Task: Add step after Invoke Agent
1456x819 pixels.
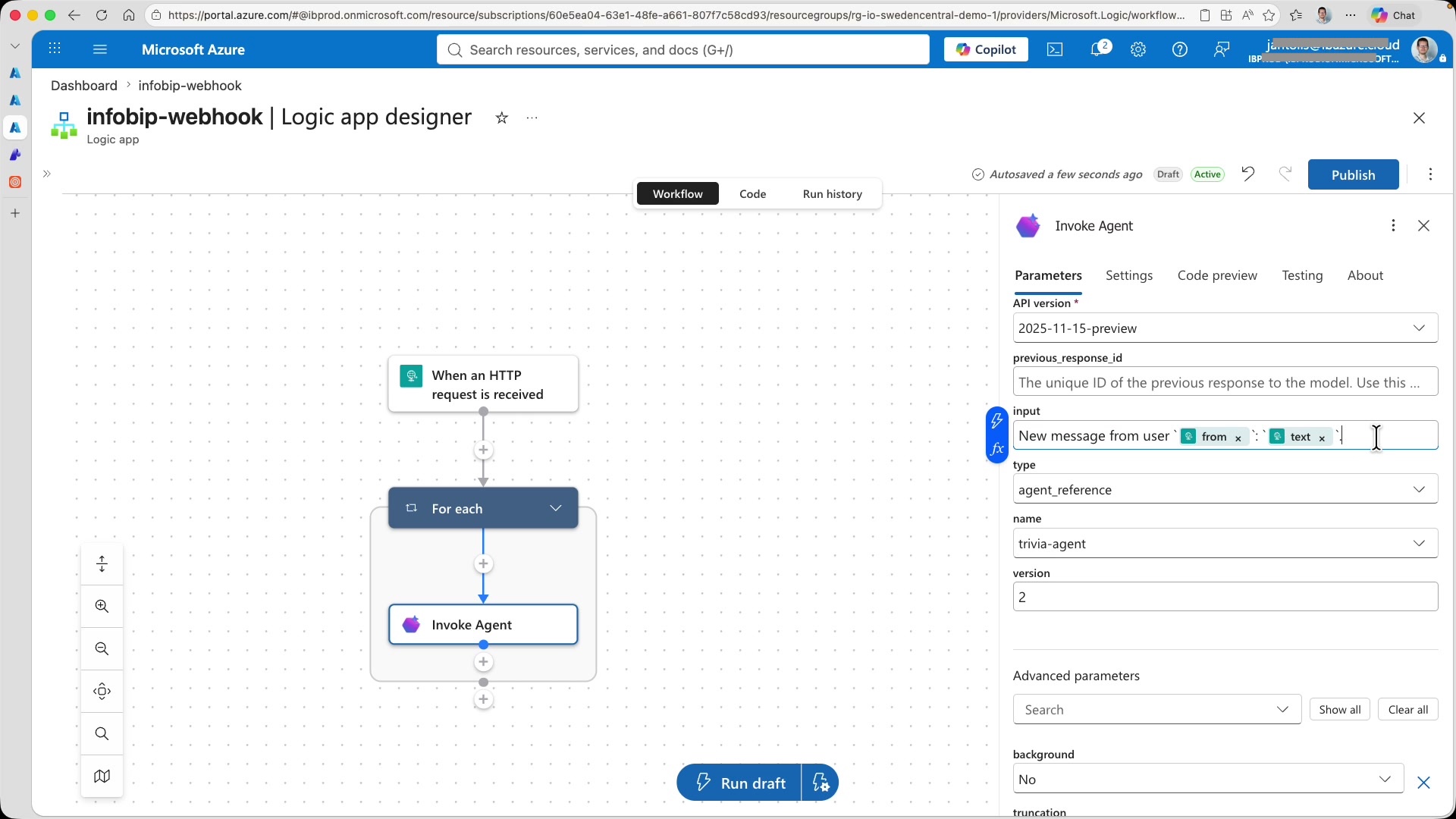Action: click(x=483, y=663)
